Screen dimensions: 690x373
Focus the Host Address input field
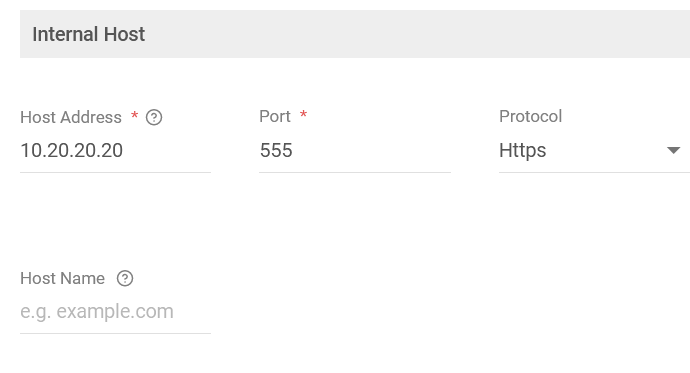(115, 150)
